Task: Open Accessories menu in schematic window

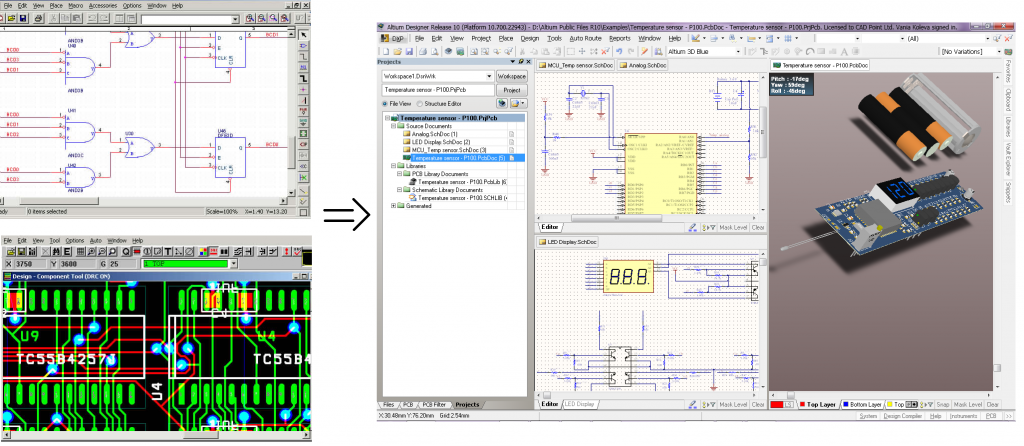Action: (103, 5)
